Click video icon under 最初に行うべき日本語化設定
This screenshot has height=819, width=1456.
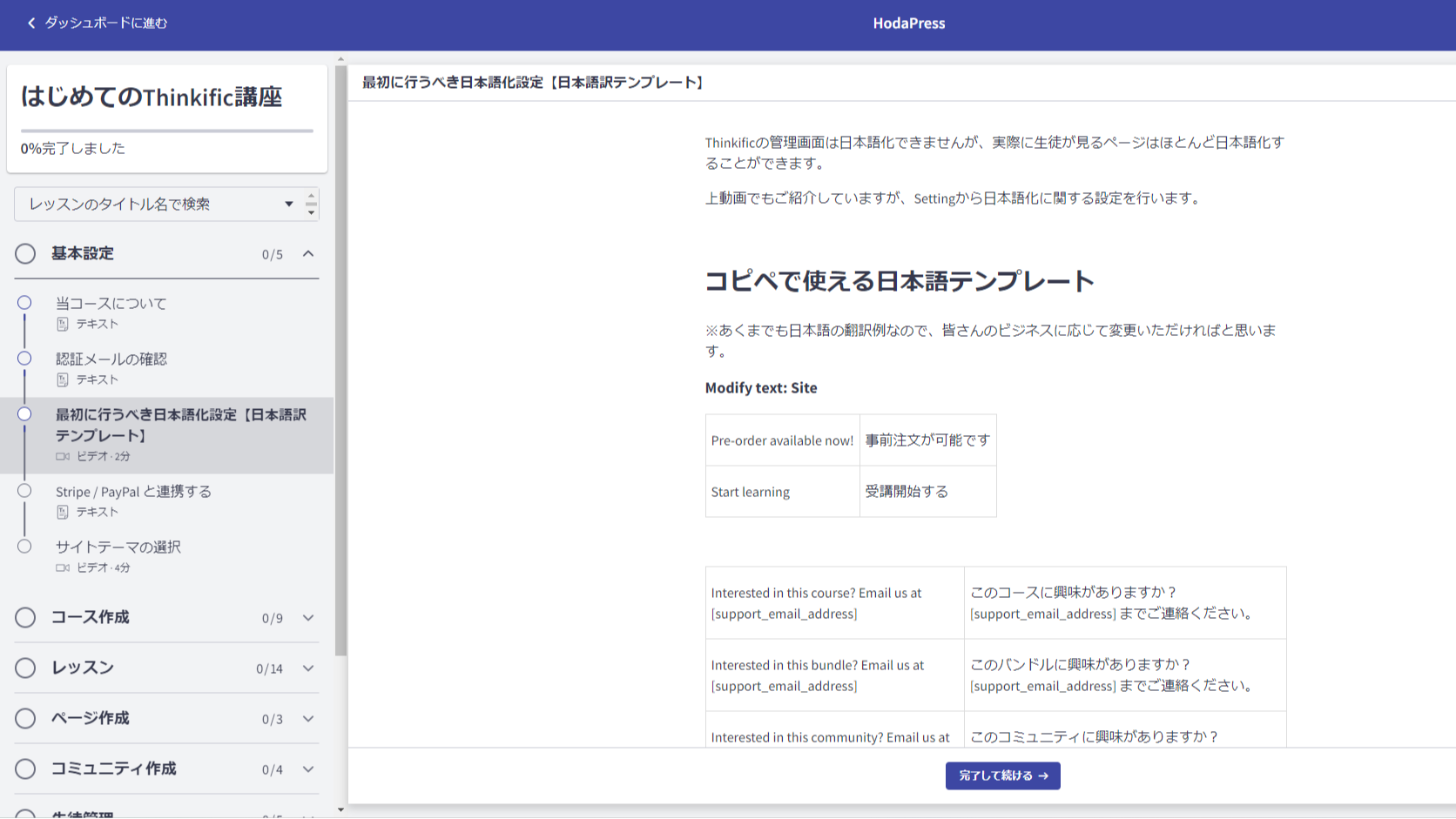[63, 456]
